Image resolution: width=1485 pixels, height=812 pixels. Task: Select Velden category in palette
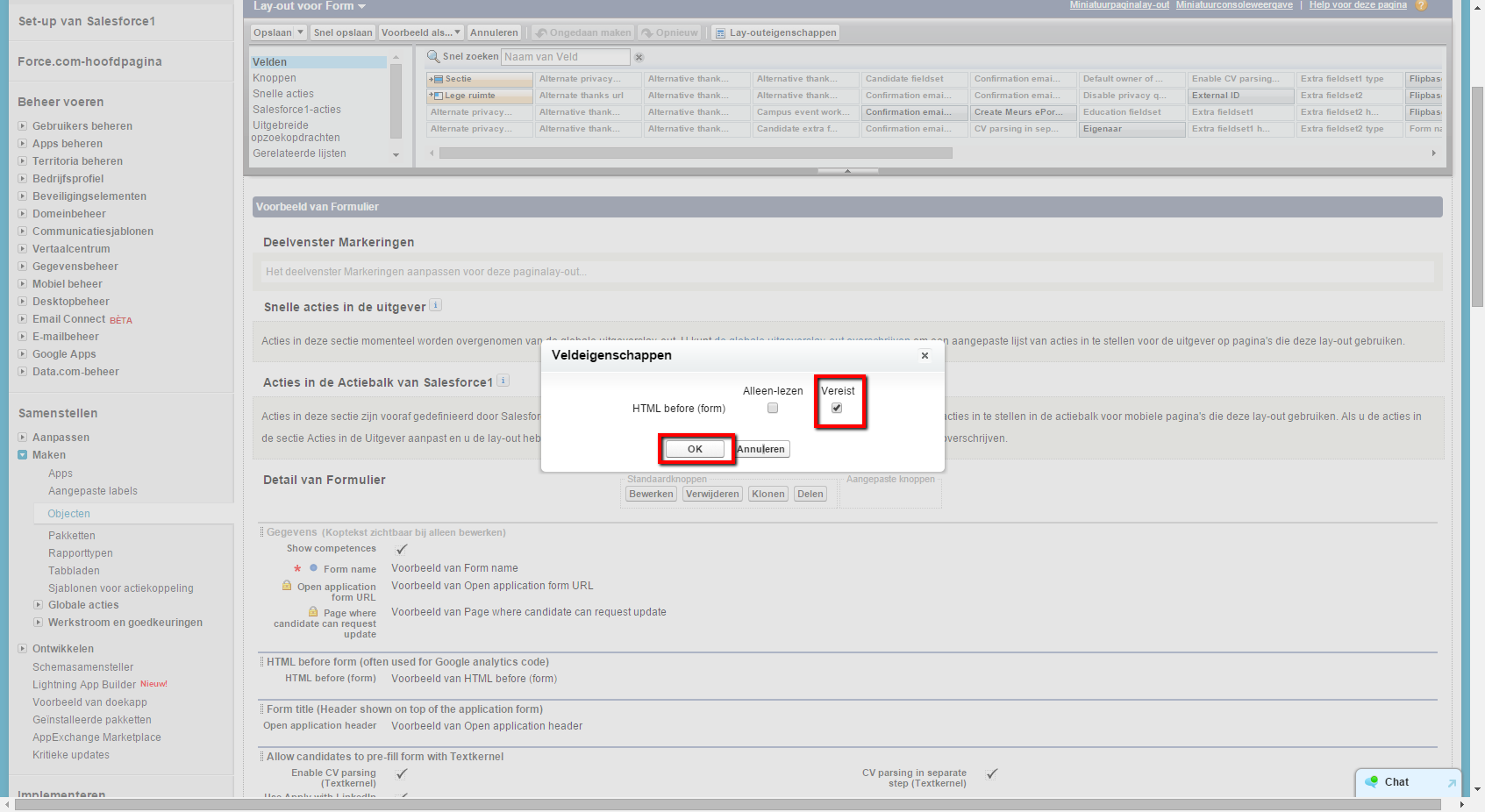(318, 62)
